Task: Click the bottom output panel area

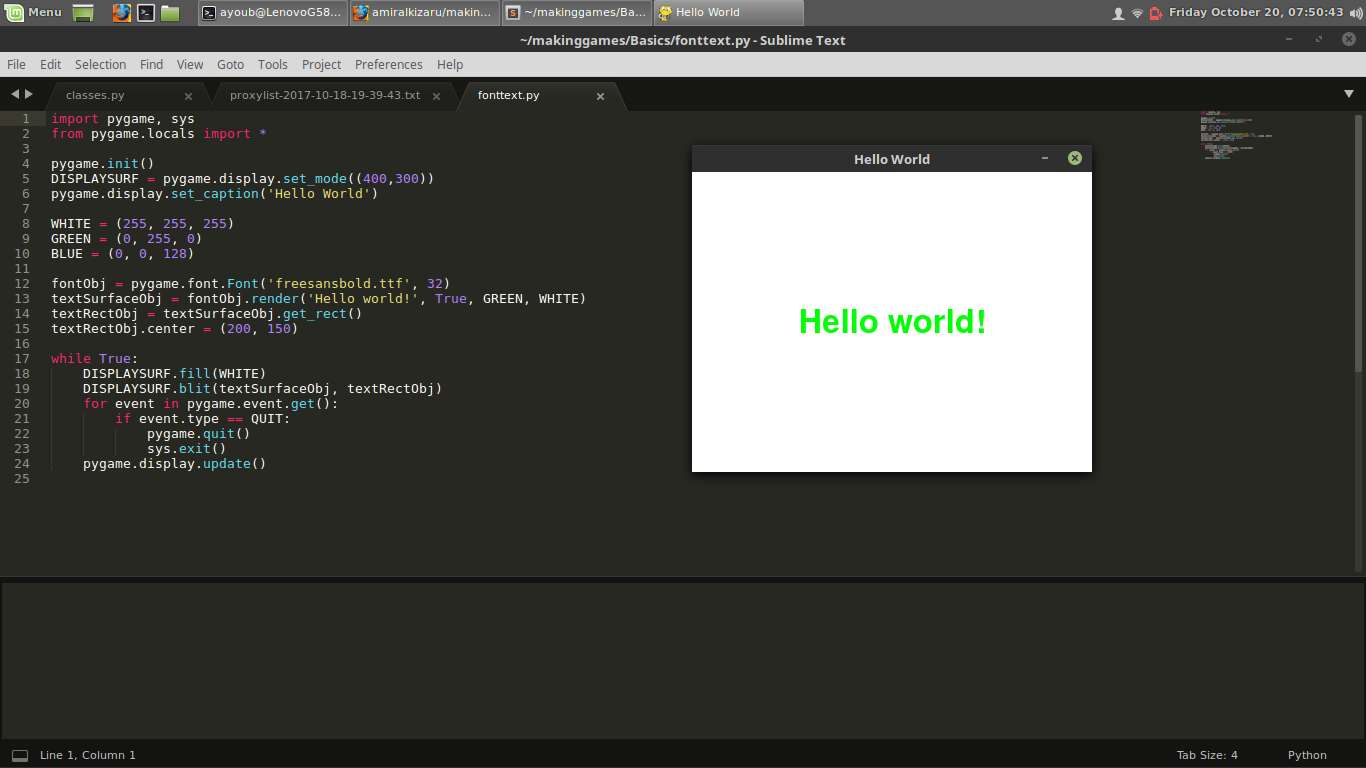Action: tap(683, 660)
